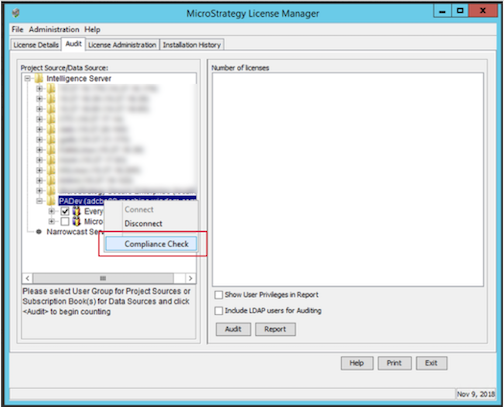The image size is (504, 407).
Task: Check the Micro... user group checkbox
Action: [x=65, y=221]
